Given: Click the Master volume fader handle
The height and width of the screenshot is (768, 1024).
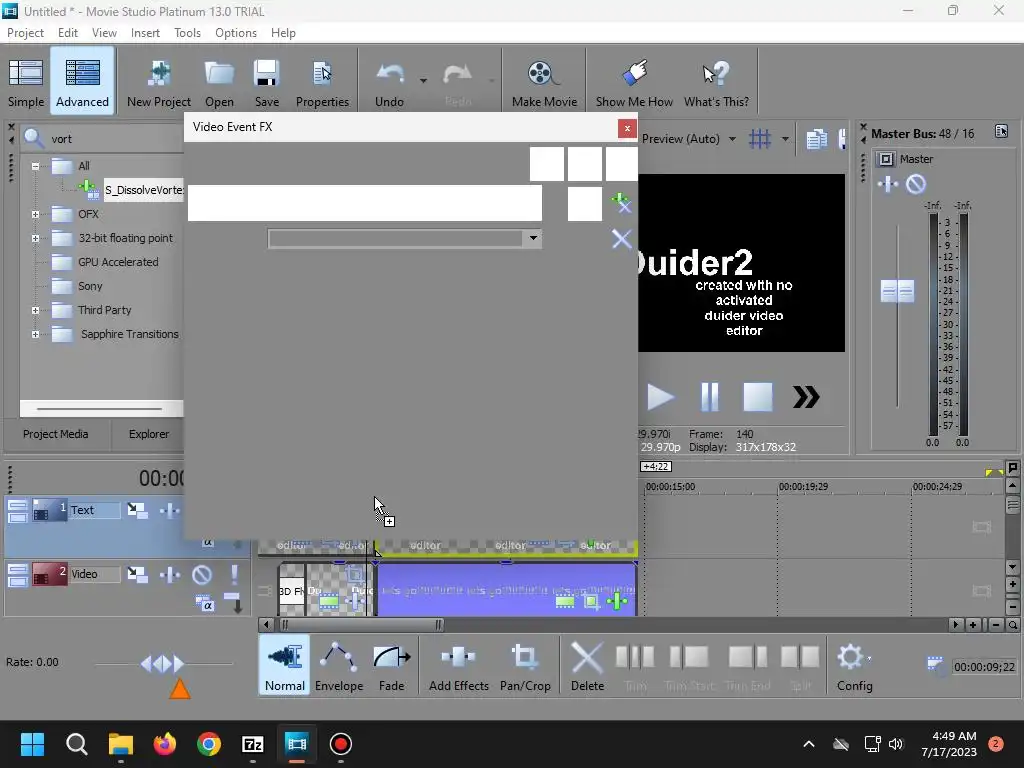Looking at the screenshot, I should (897, 291).
